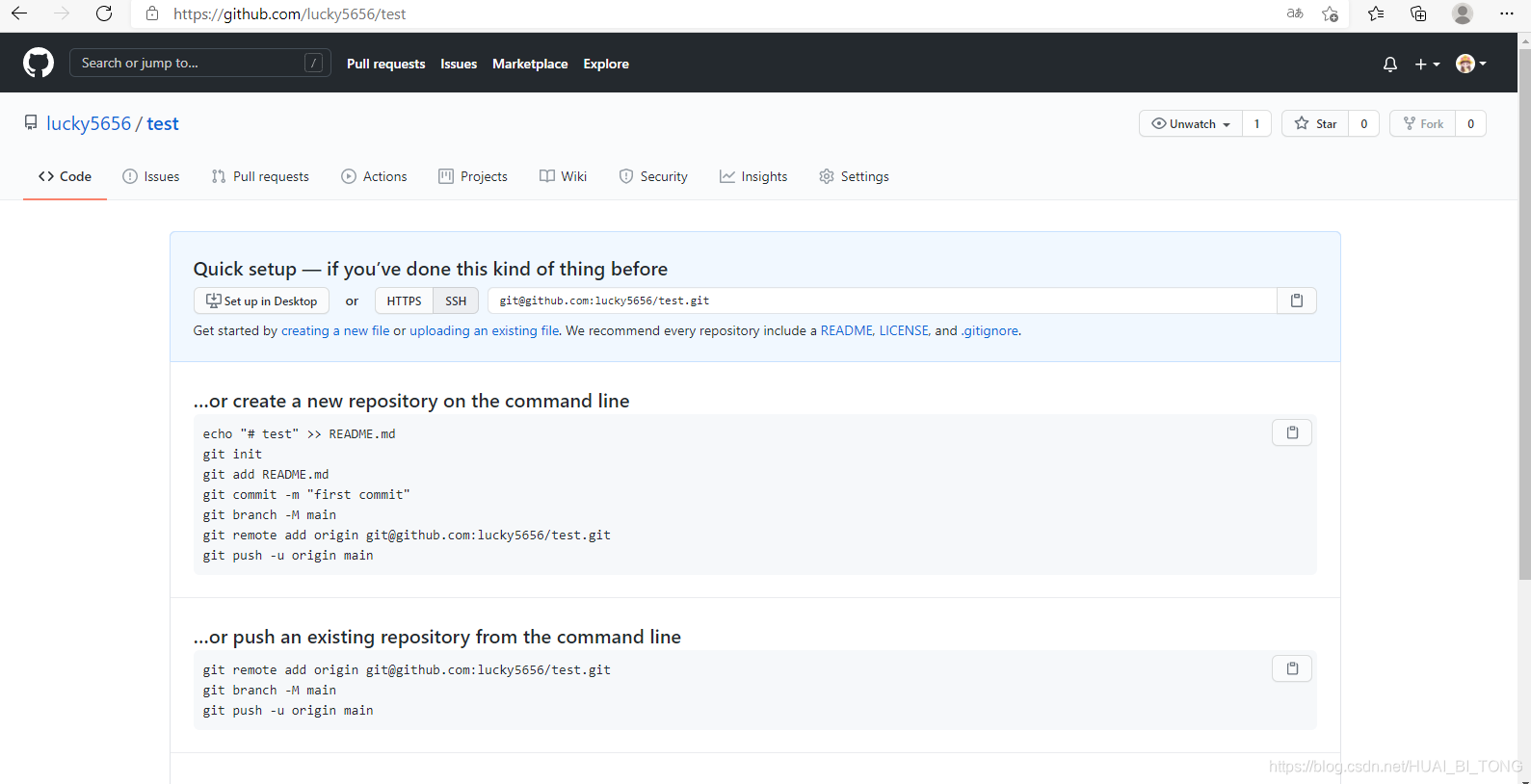Switch to the Wiki tab
Screen dimensions: 1531x784
[563, 176]
